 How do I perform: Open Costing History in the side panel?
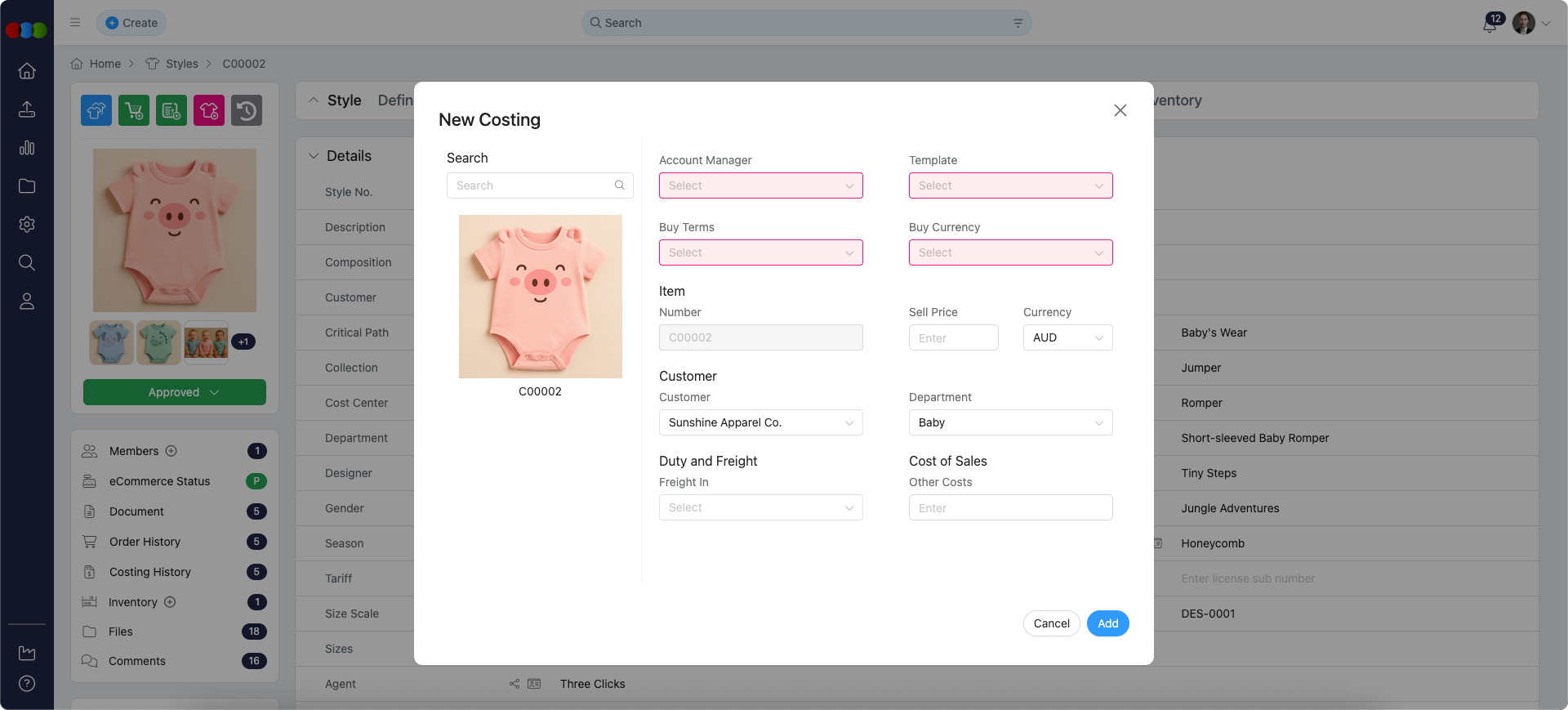tap(150, 572)
